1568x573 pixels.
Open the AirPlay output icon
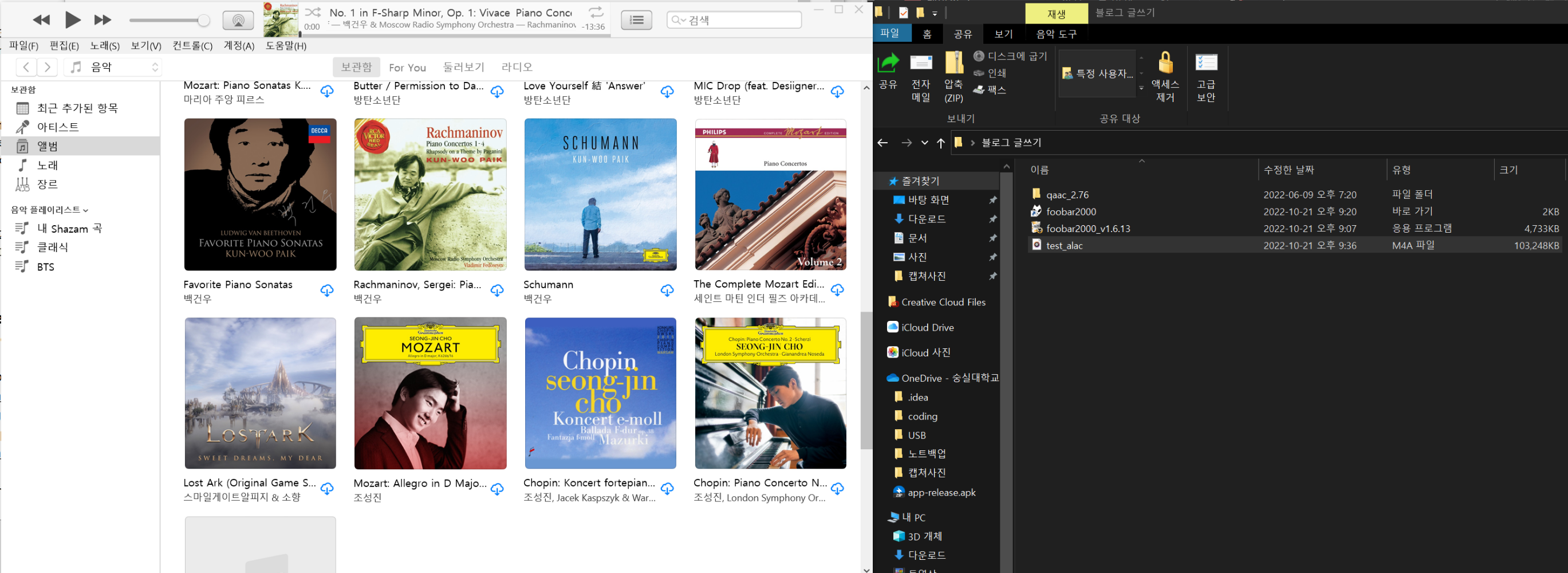(x=238, y=20)
